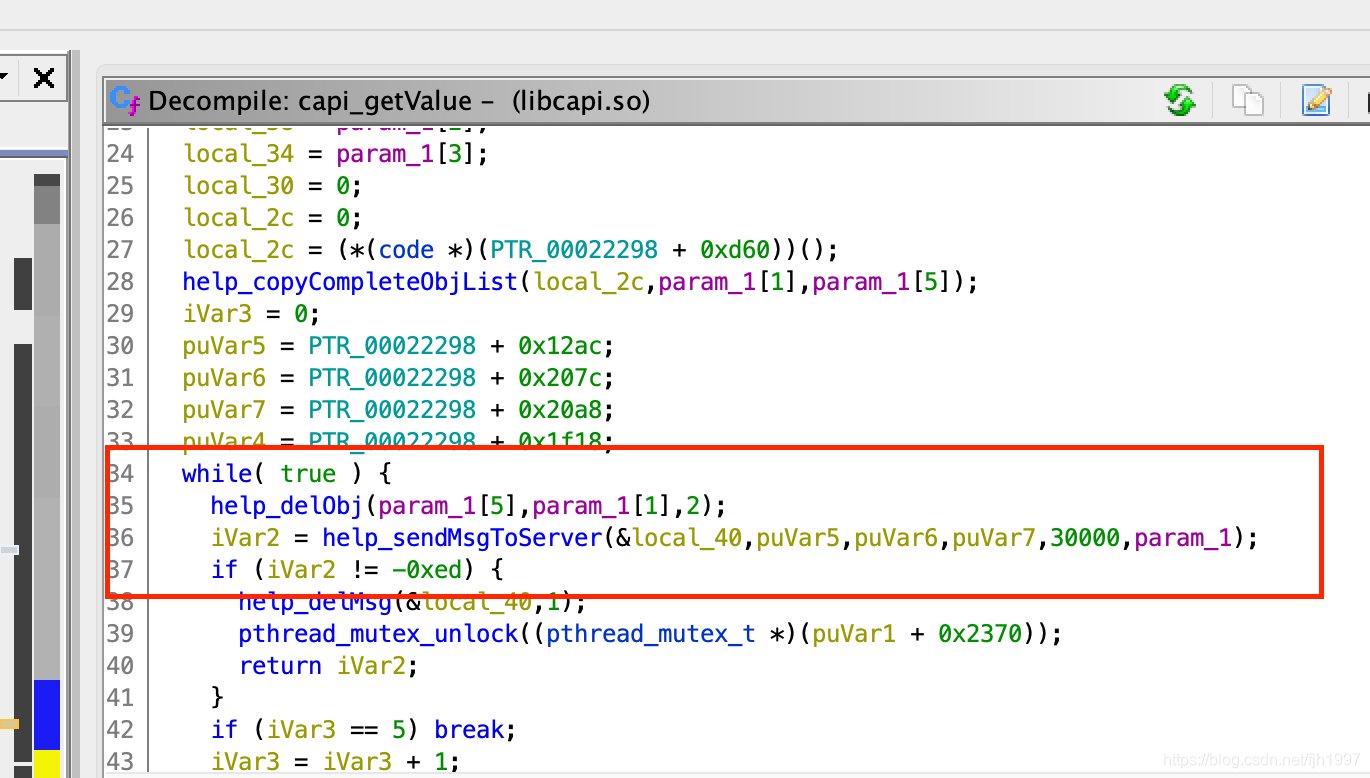This screenshot has width=1370, height=778.
Task: Click the Cf decompiler icon in the title bar
Action: click(x=125, y=100)
